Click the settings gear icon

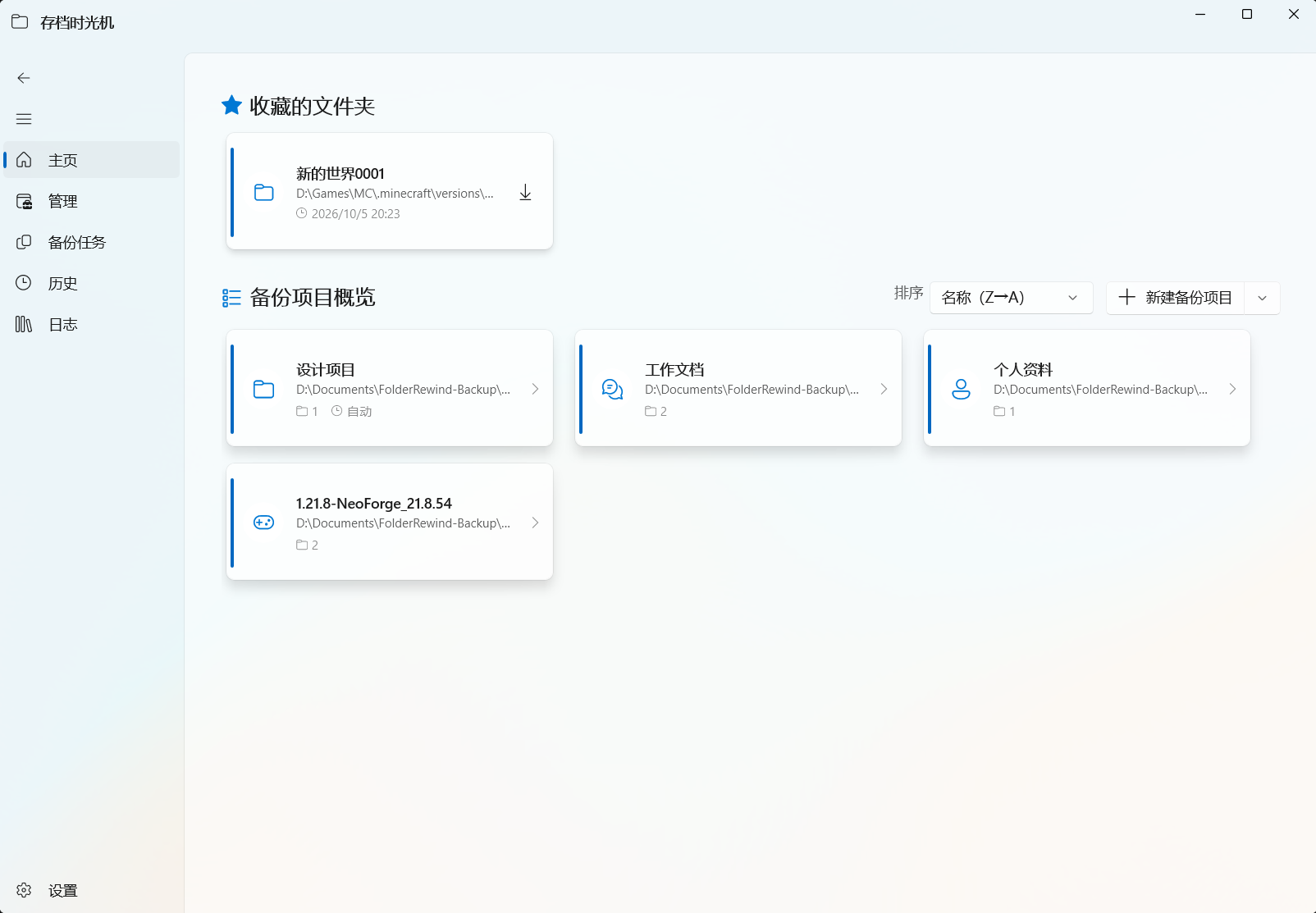click(x=24, y=890)
